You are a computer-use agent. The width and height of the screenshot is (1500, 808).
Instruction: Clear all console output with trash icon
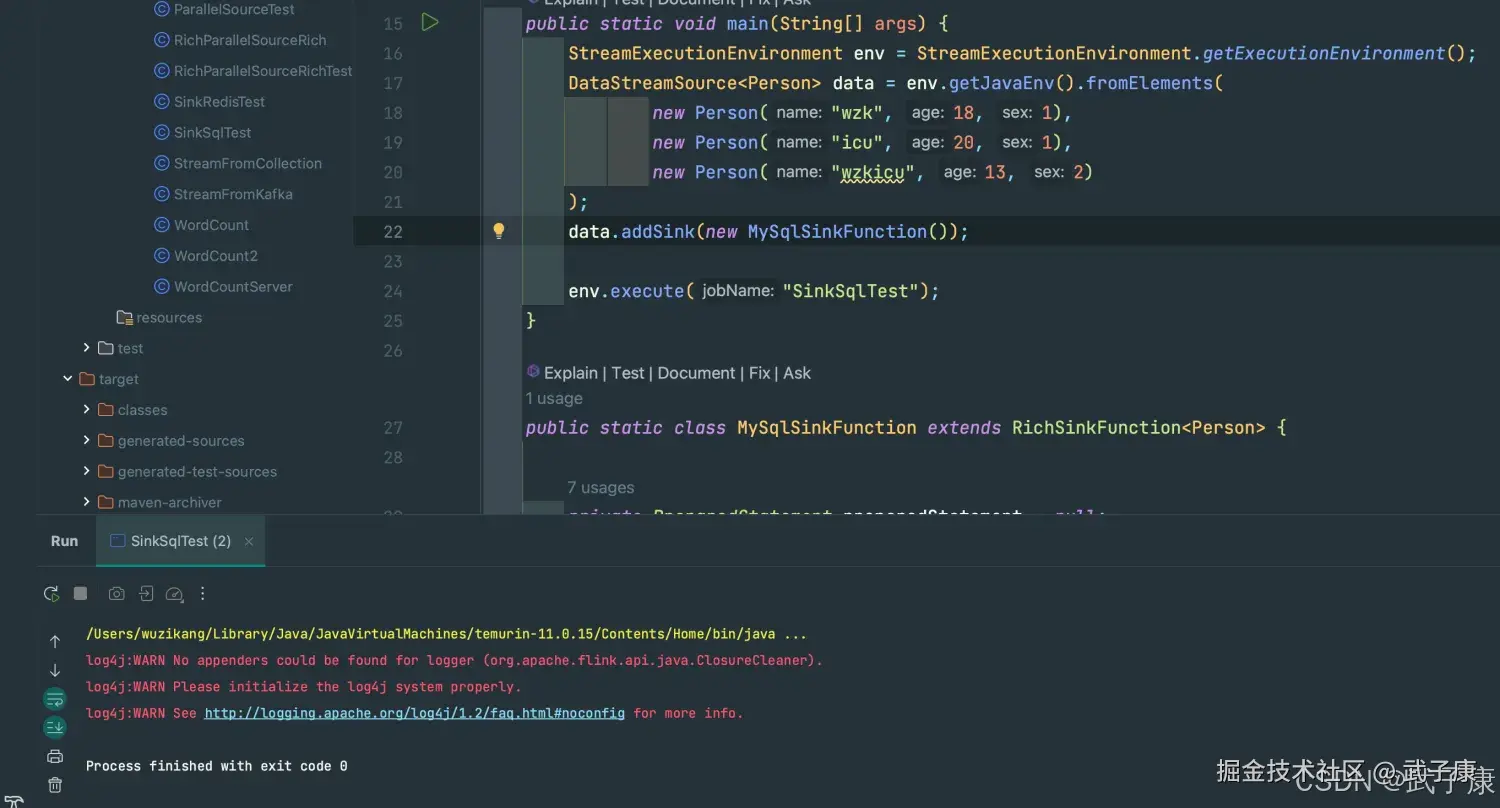(x=55, y=785)
